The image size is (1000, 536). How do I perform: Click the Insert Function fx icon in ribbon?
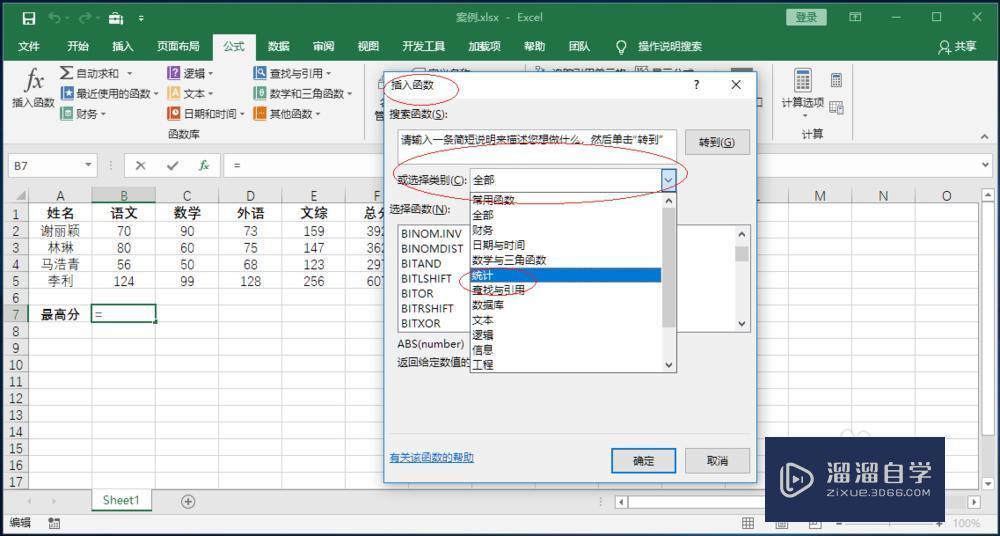(34, 82)
